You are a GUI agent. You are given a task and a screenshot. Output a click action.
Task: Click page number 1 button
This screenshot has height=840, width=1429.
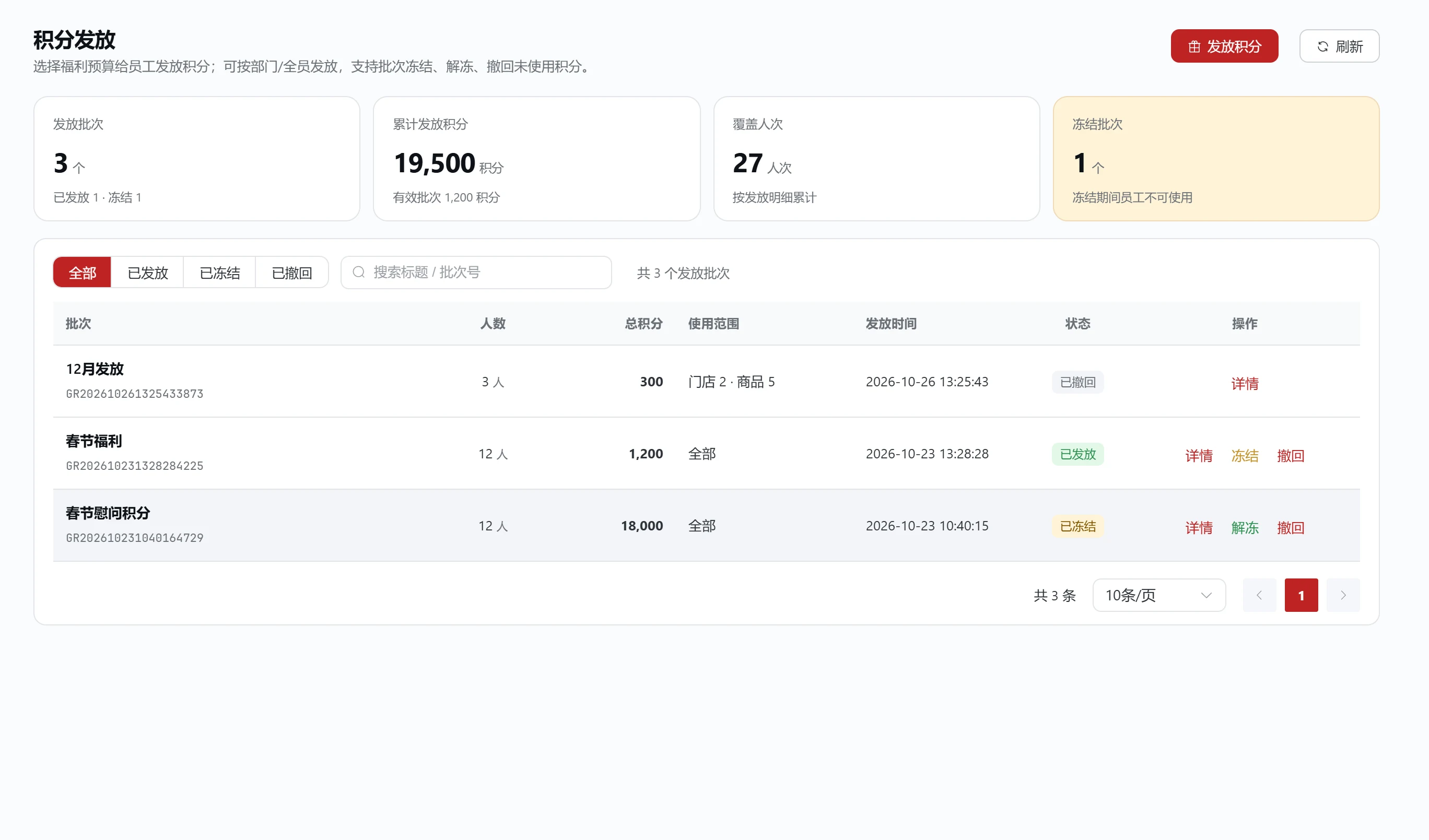[1301, 595]
